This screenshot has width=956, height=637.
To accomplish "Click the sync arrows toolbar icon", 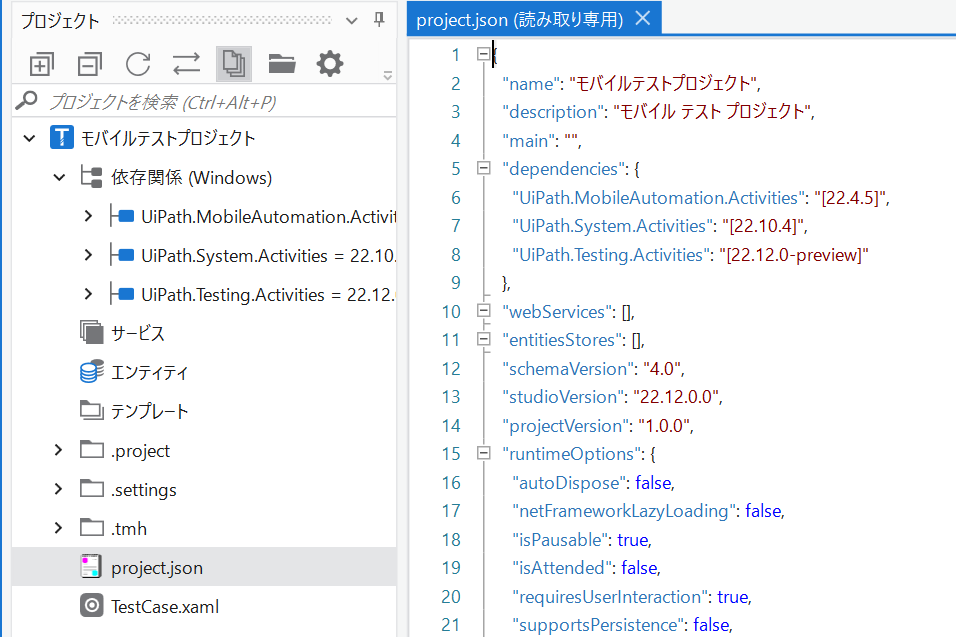I will coord(186,64).
